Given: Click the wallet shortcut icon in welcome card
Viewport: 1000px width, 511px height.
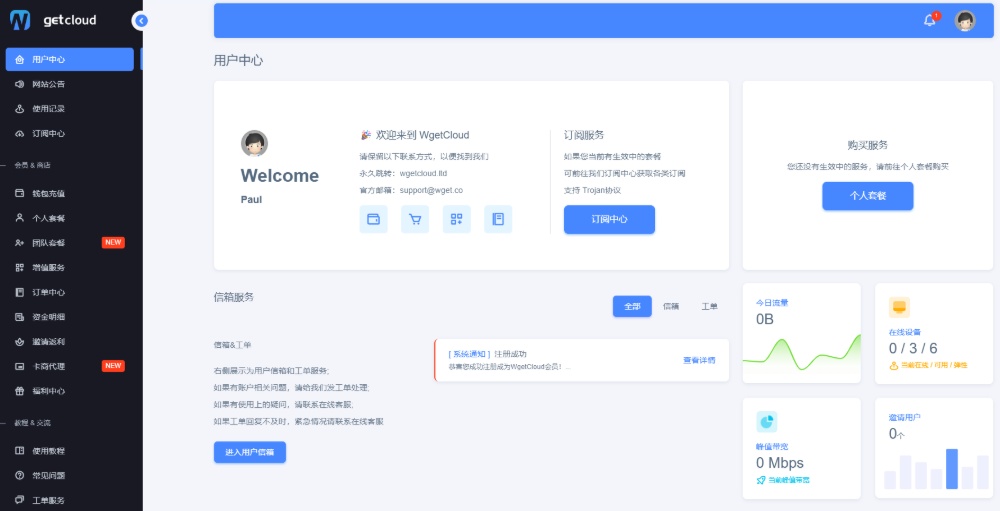Looking at the screenshot, I should click(x=374, y=219).
